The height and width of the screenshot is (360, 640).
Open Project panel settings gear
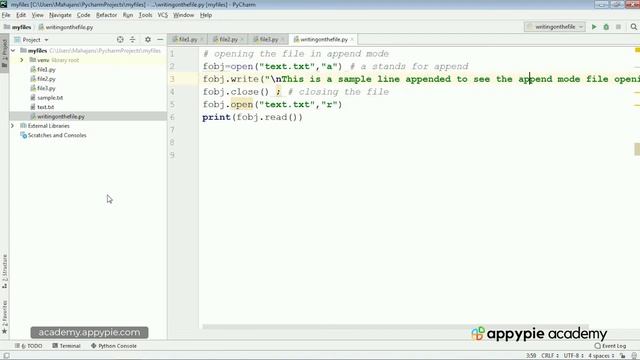pyautogui.click(x=148, y=40)
